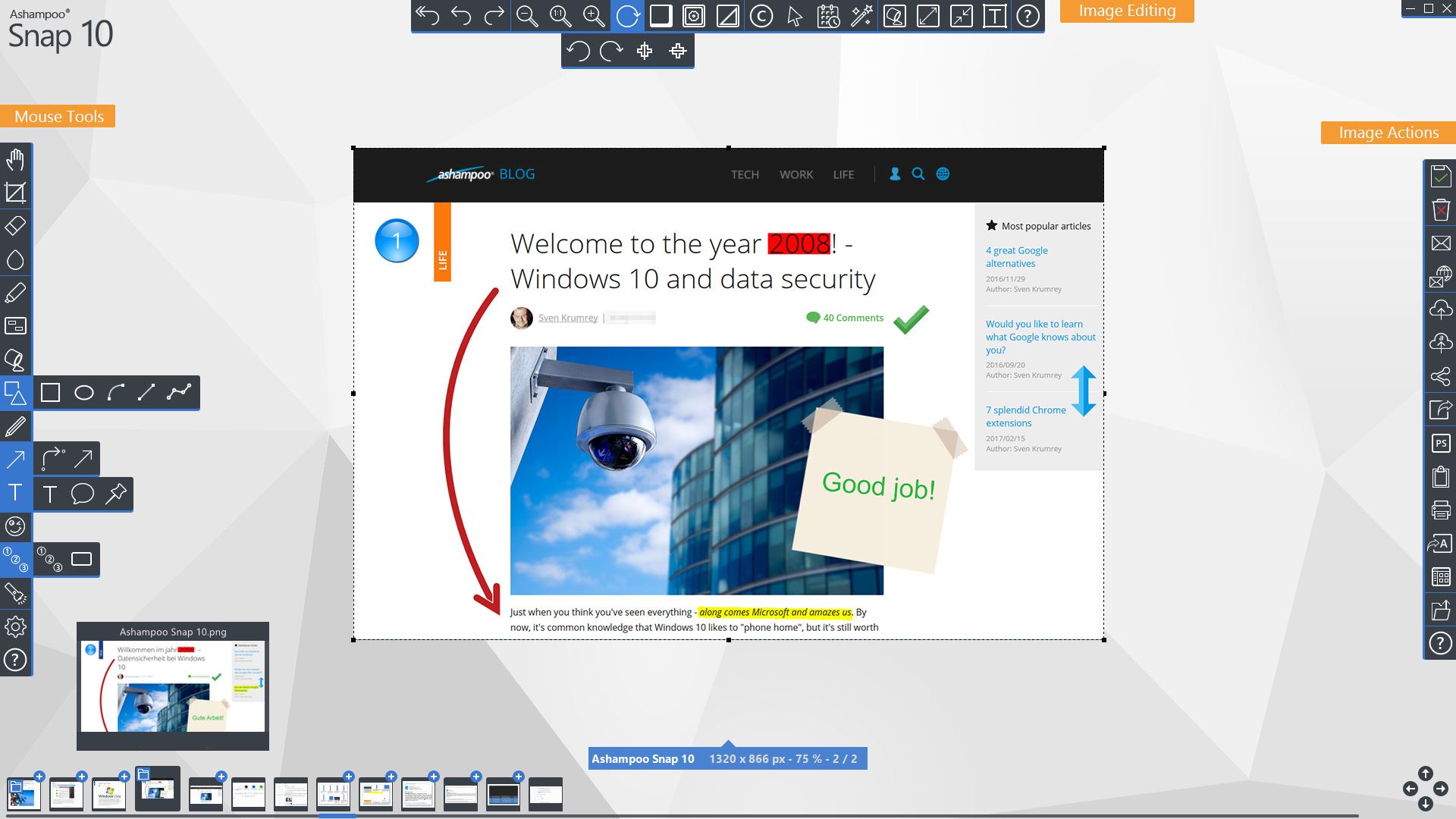Toggle the rotate counterclockwise button
The height and width of the screenshot is (819, 1456).
pos(580,51)
